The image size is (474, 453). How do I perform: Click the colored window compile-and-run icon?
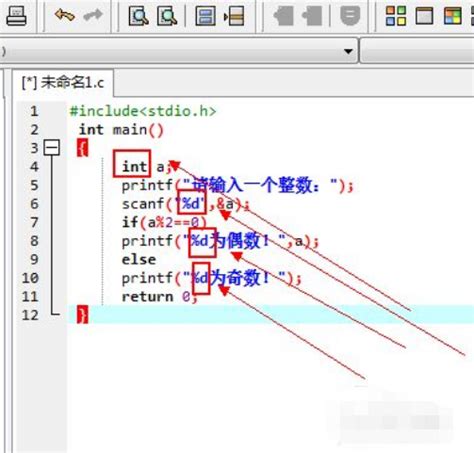tap(453, 16)
